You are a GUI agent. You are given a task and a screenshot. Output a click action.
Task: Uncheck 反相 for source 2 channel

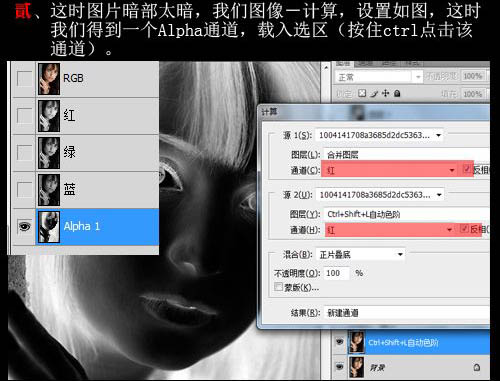coord(464,228)
